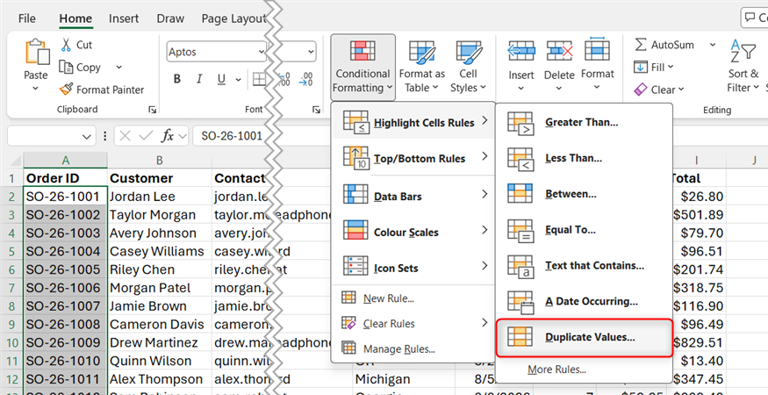The height and width of the screenshot is (395, 768).
Task: Open the Name Box dropdown arrow
Action: (x=87, y=136)
